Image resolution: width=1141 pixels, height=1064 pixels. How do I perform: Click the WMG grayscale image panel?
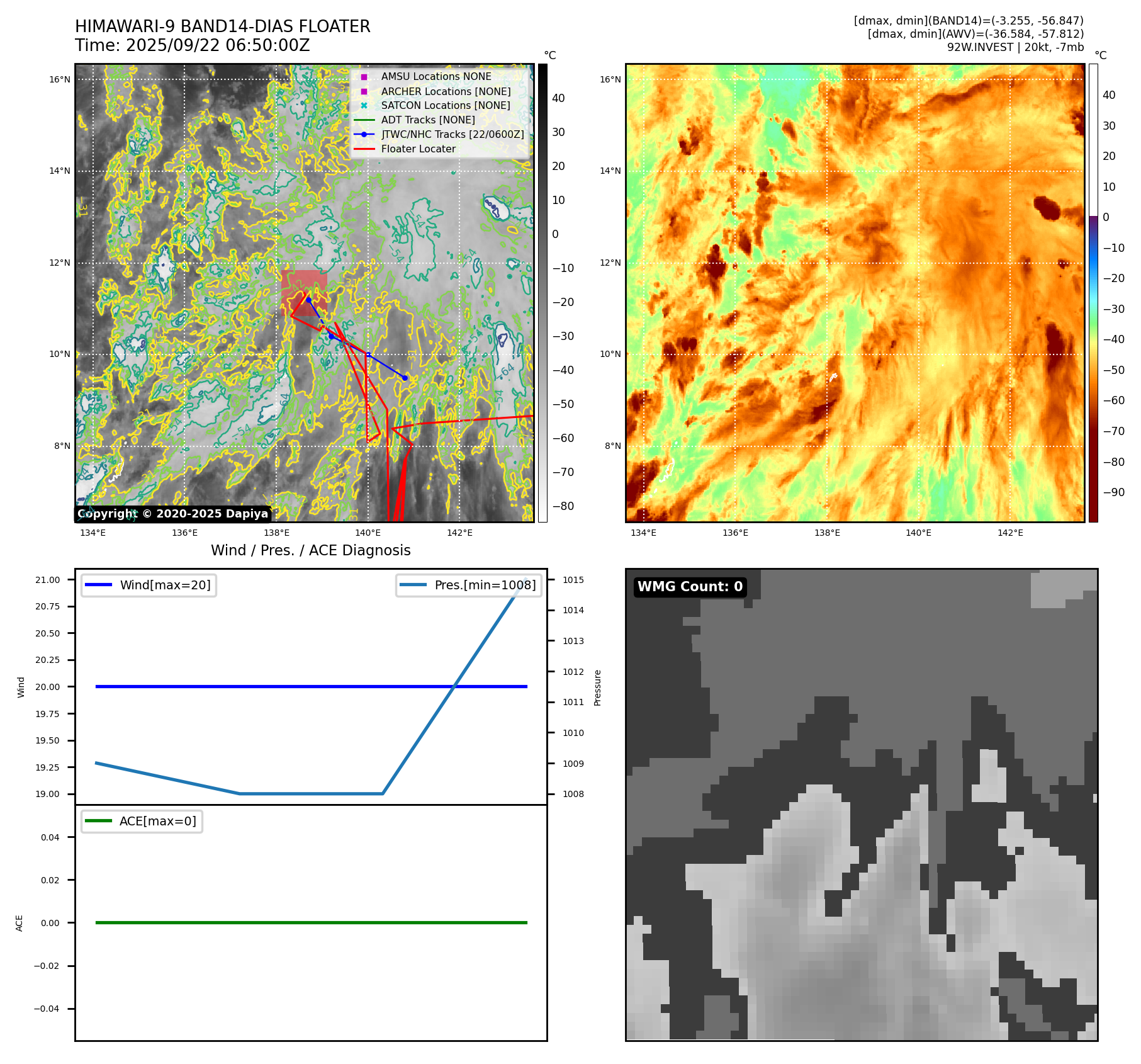(862, 805)
